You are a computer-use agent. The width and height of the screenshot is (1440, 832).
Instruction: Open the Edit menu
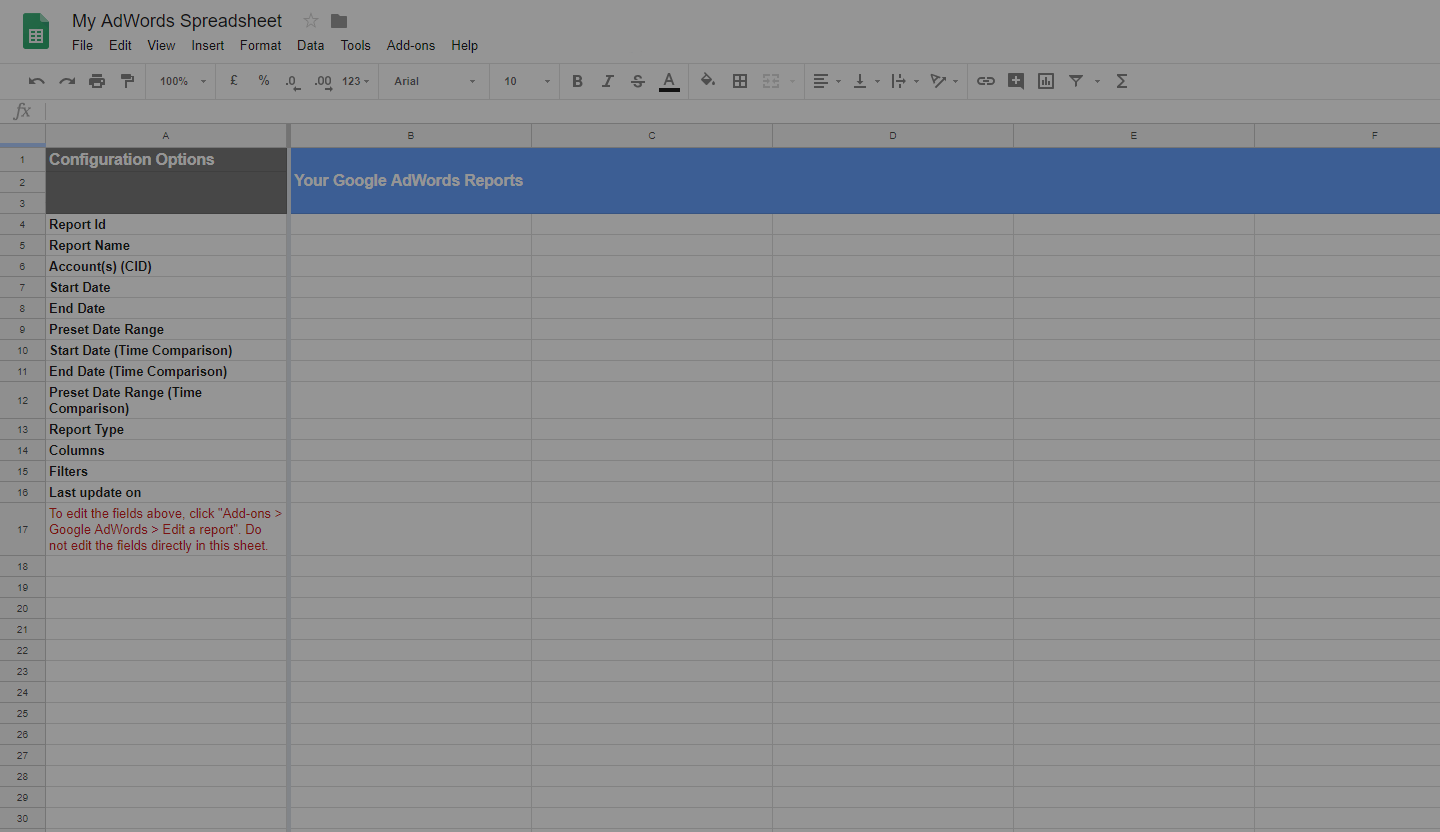[120, 45]
